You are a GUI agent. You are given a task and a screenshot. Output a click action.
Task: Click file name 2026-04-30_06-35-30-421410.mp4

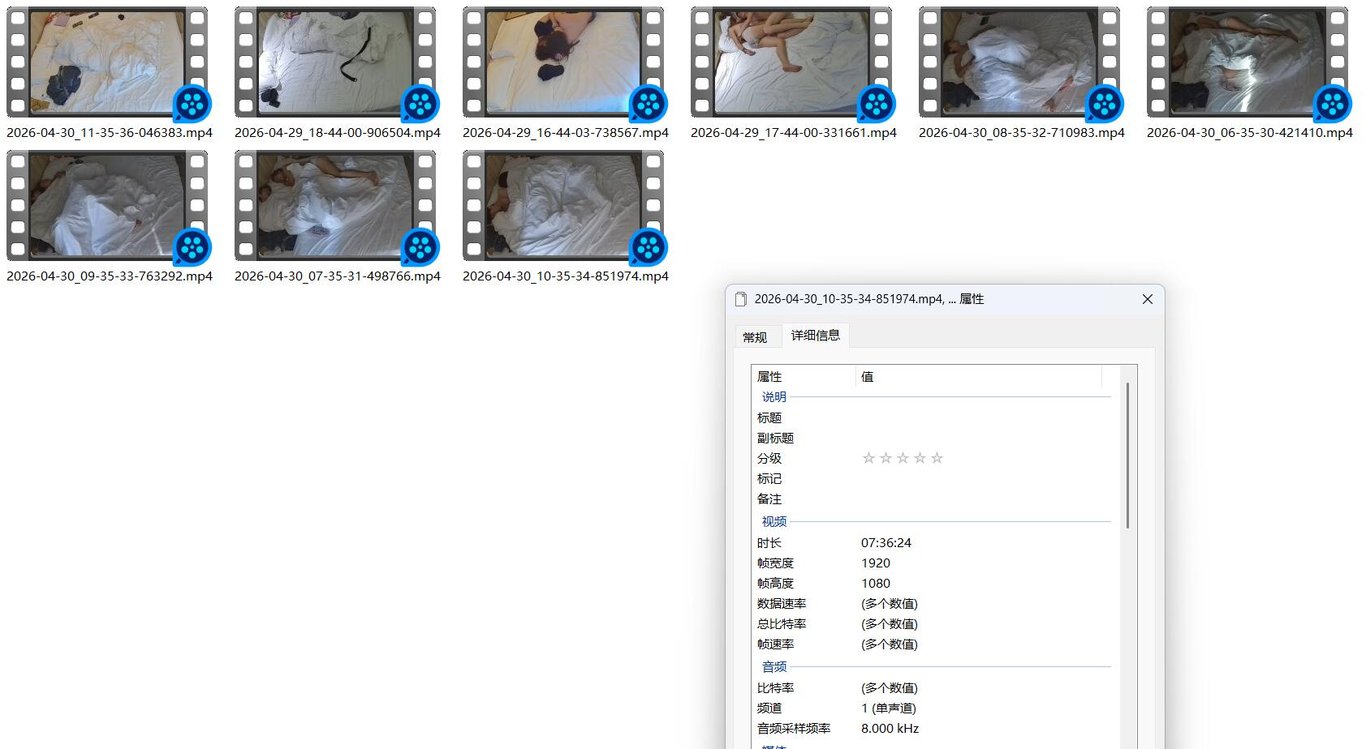[x=1250, y=132]
